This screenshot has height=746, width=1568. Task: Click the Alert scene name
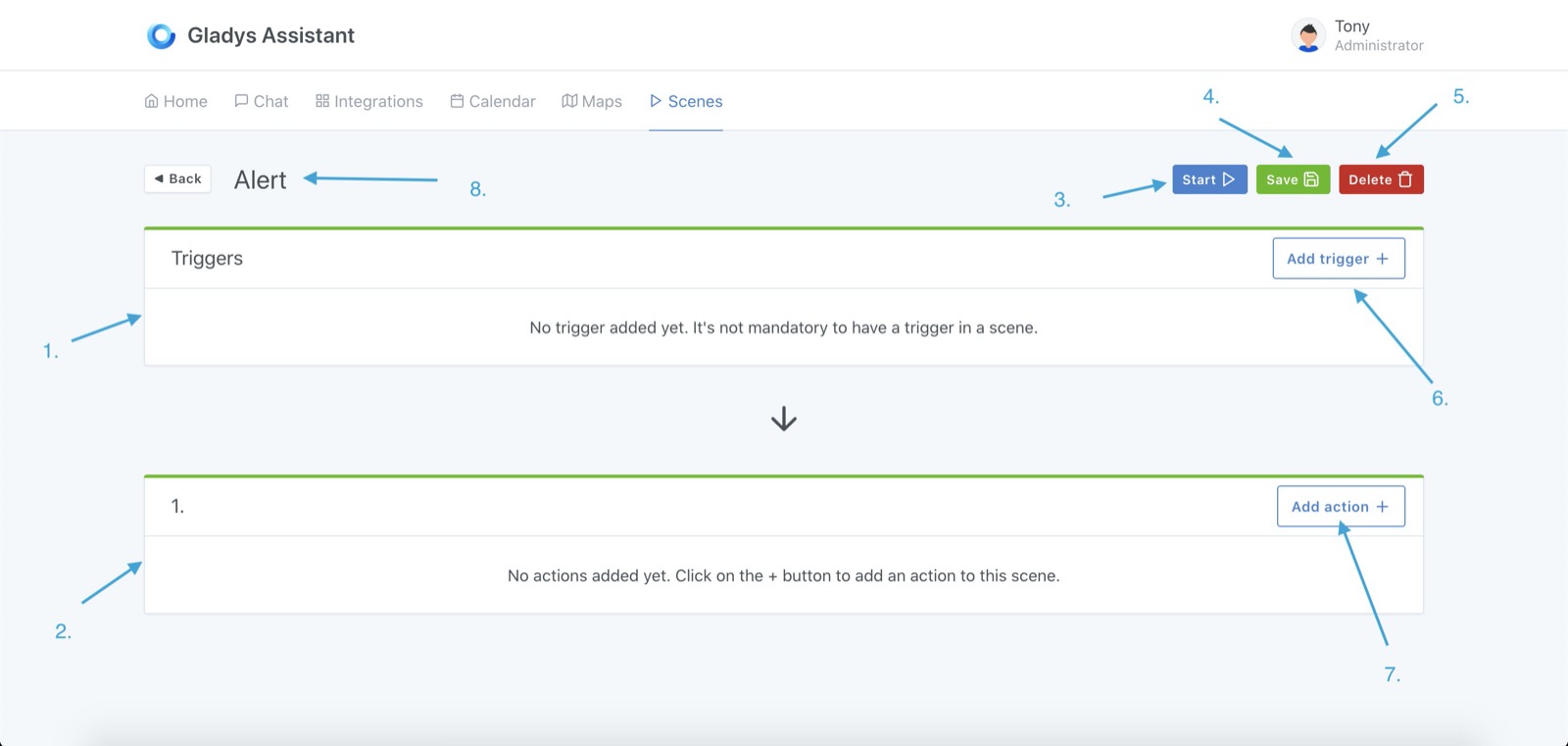tap(260, 180)
